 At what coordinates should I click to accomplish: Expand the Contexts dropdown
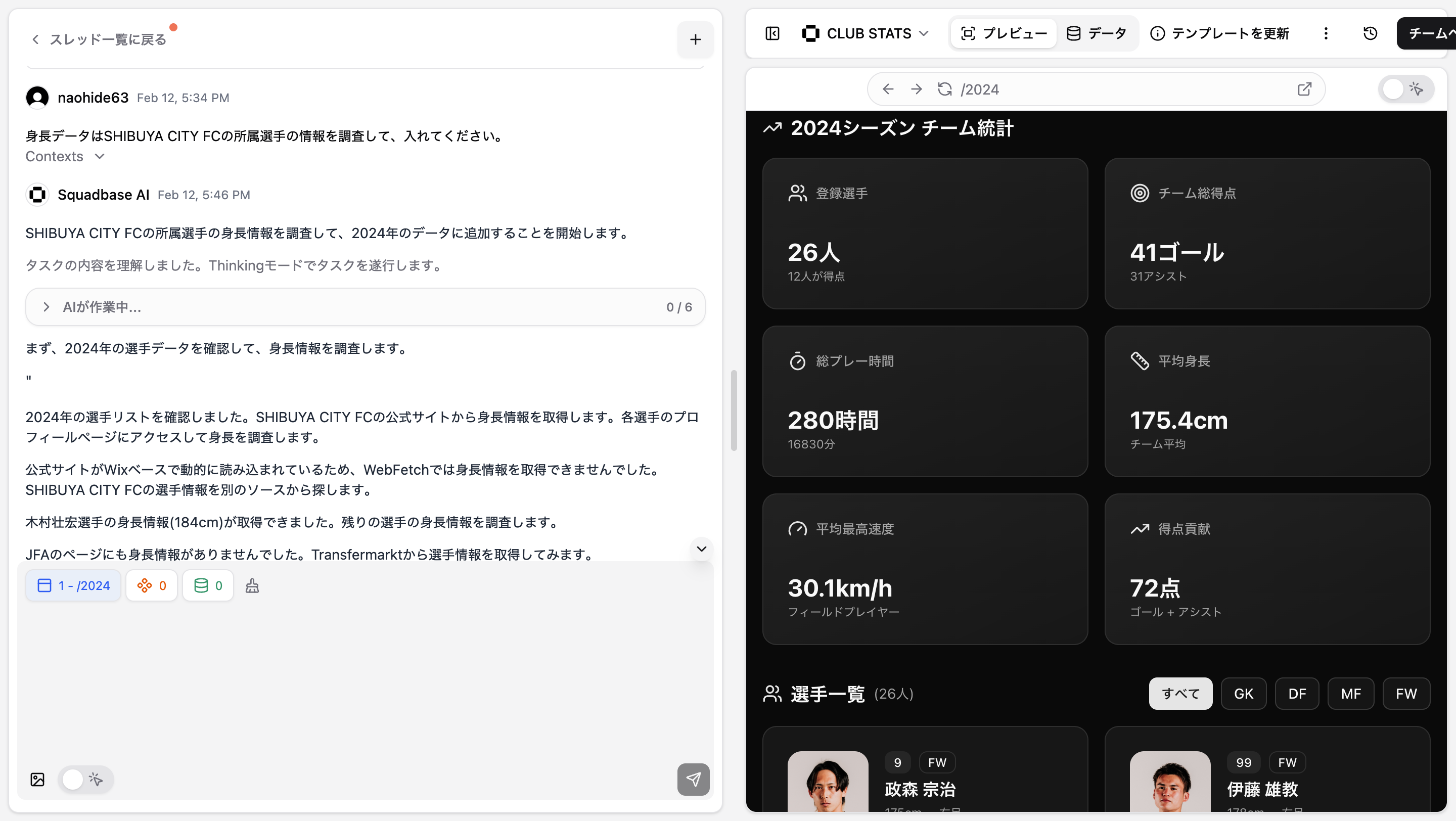65,157
